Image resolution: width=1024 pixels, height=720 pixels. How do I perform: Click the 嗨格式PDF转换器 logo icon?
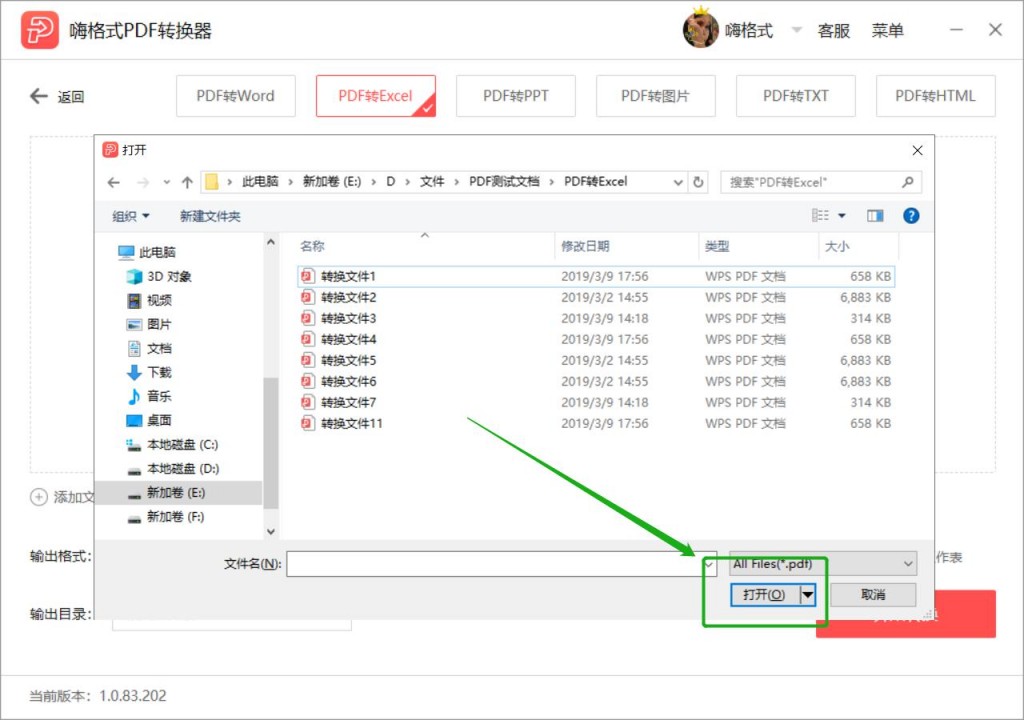(39, 30)
